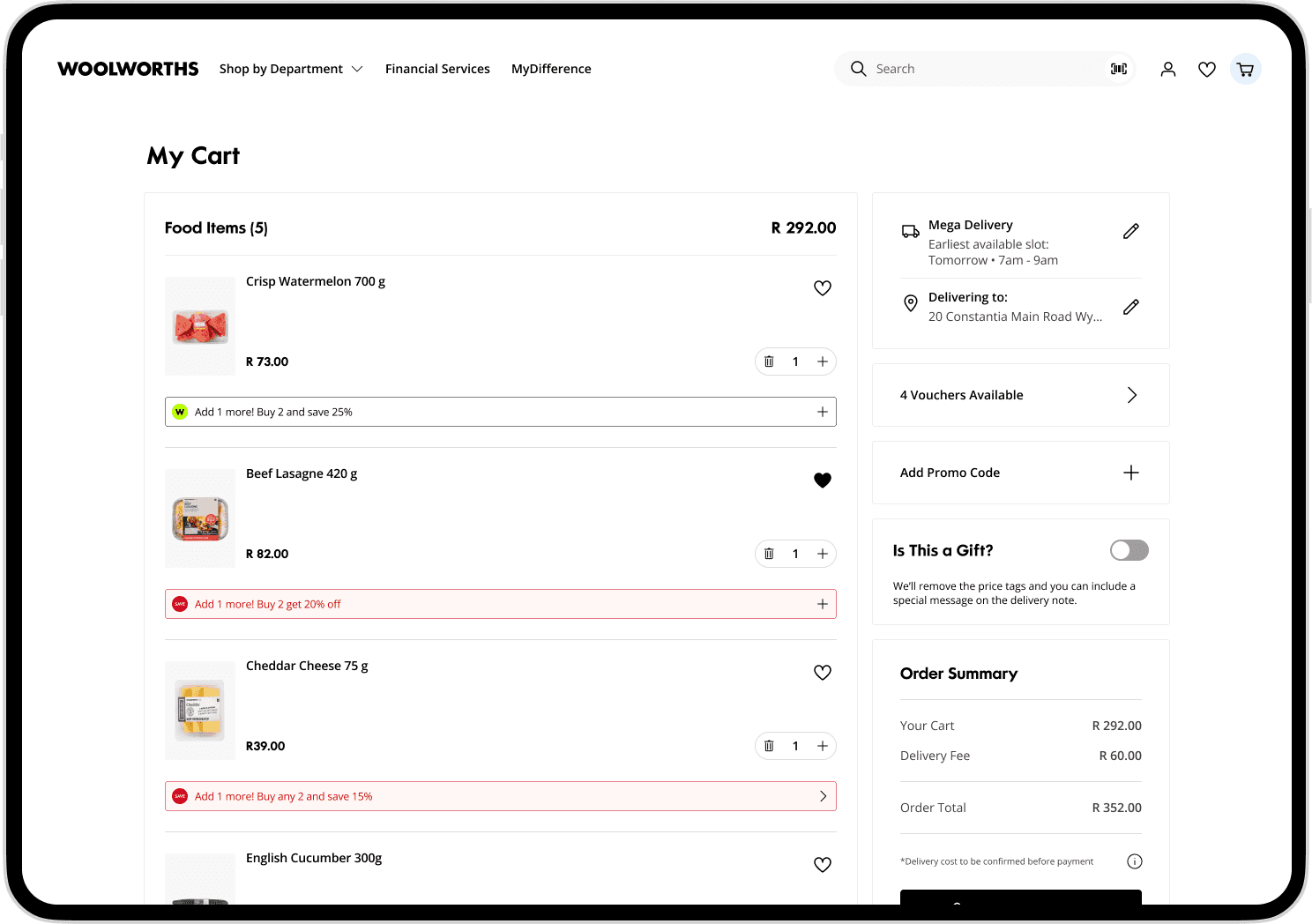
Task: Click the Woolworths logo
Action: coord(128,69)
